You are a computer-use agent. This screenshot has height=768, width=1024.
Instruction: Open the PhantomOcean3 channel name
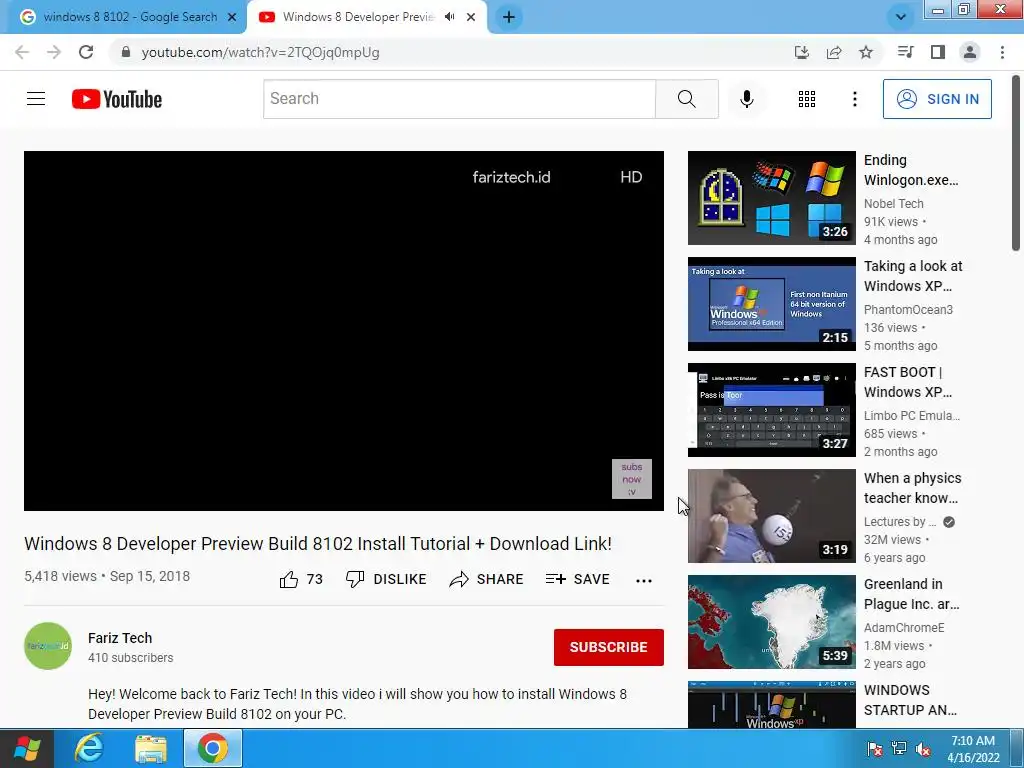tap(908, 310)
